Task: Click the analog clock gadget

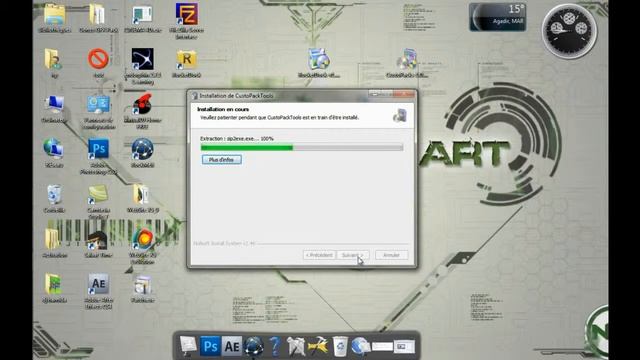Action: click(x=569, y=31)
